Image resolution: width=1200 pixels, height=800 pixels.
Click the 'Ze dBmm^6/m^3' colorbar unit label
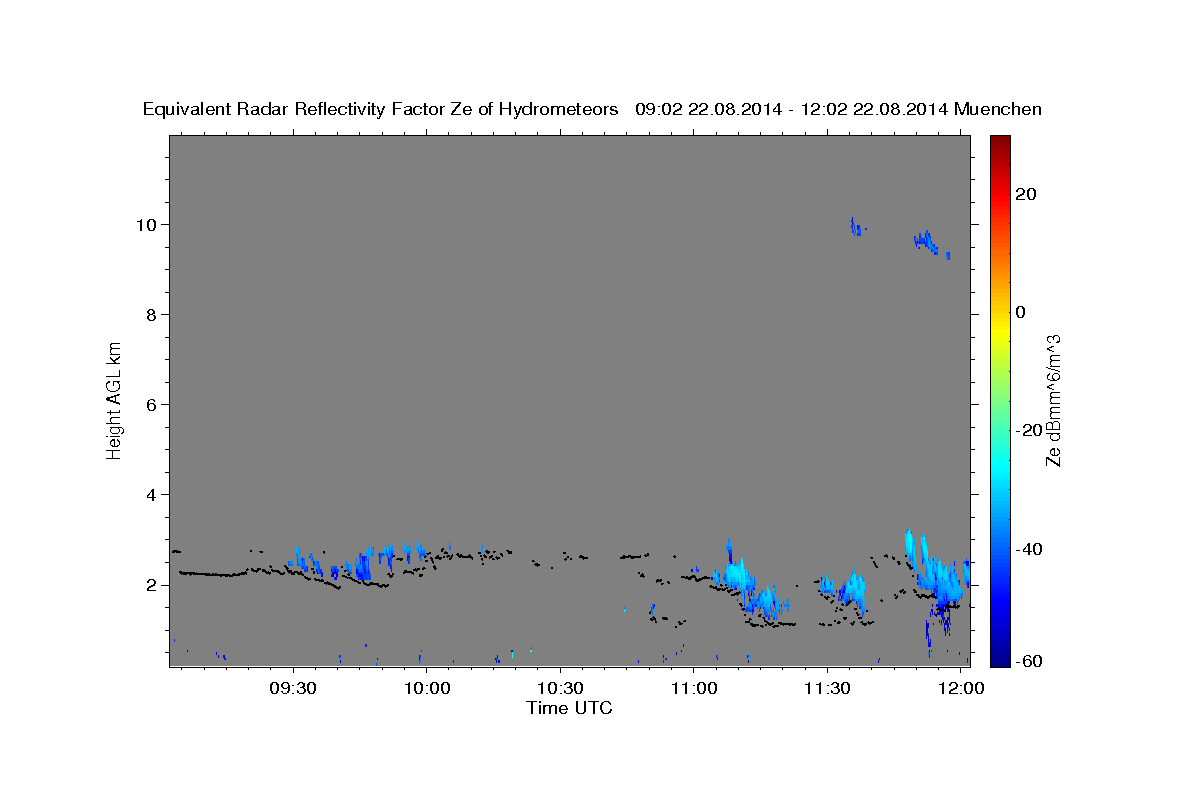pyautogui.click(x=1053, y=399)
